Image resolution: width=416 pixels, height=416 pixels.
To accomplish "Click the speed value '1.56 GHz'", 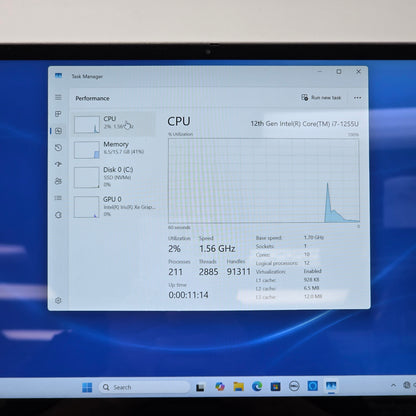I will 217,249.
